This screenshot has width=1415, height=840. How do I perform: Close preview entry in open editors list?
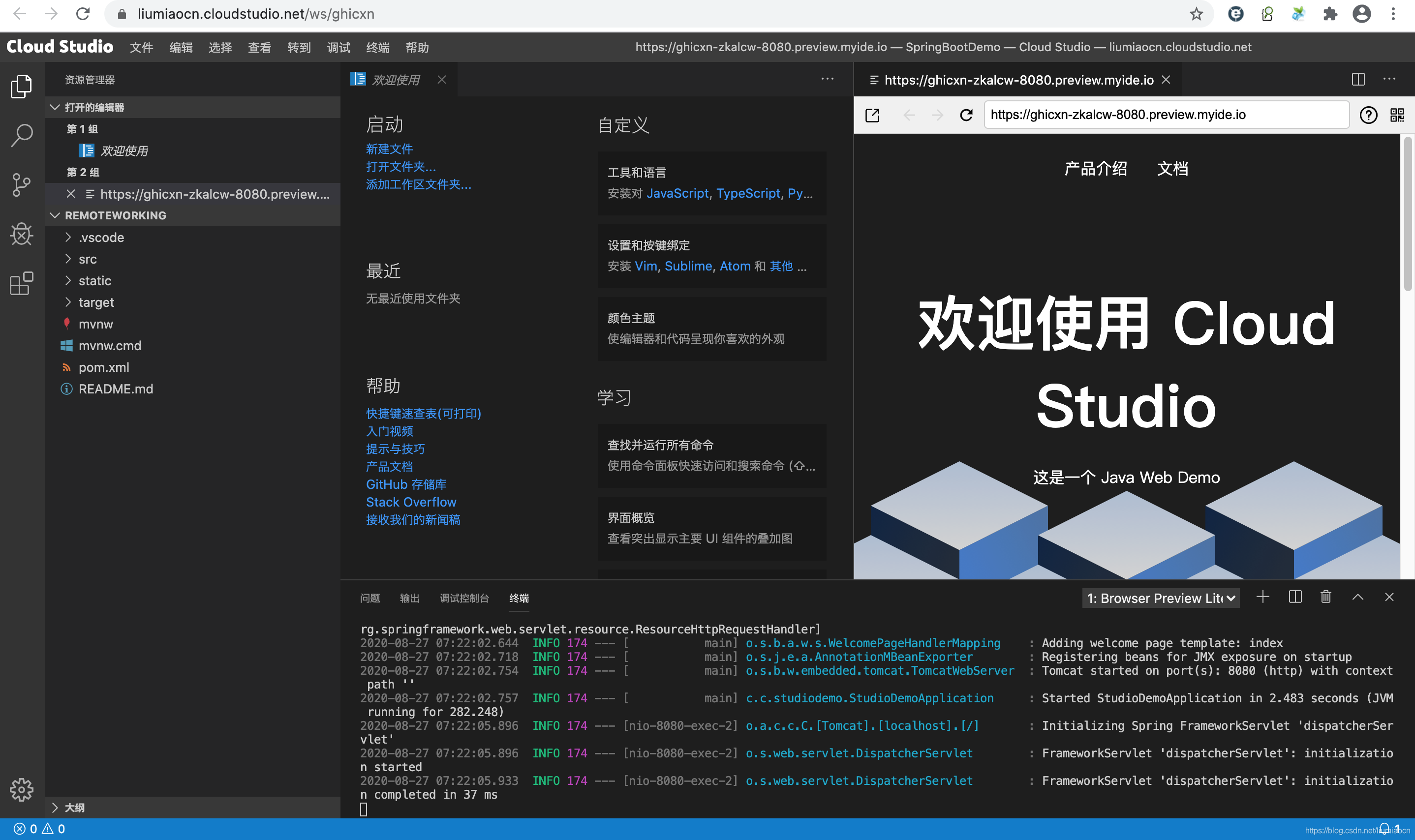71,194
